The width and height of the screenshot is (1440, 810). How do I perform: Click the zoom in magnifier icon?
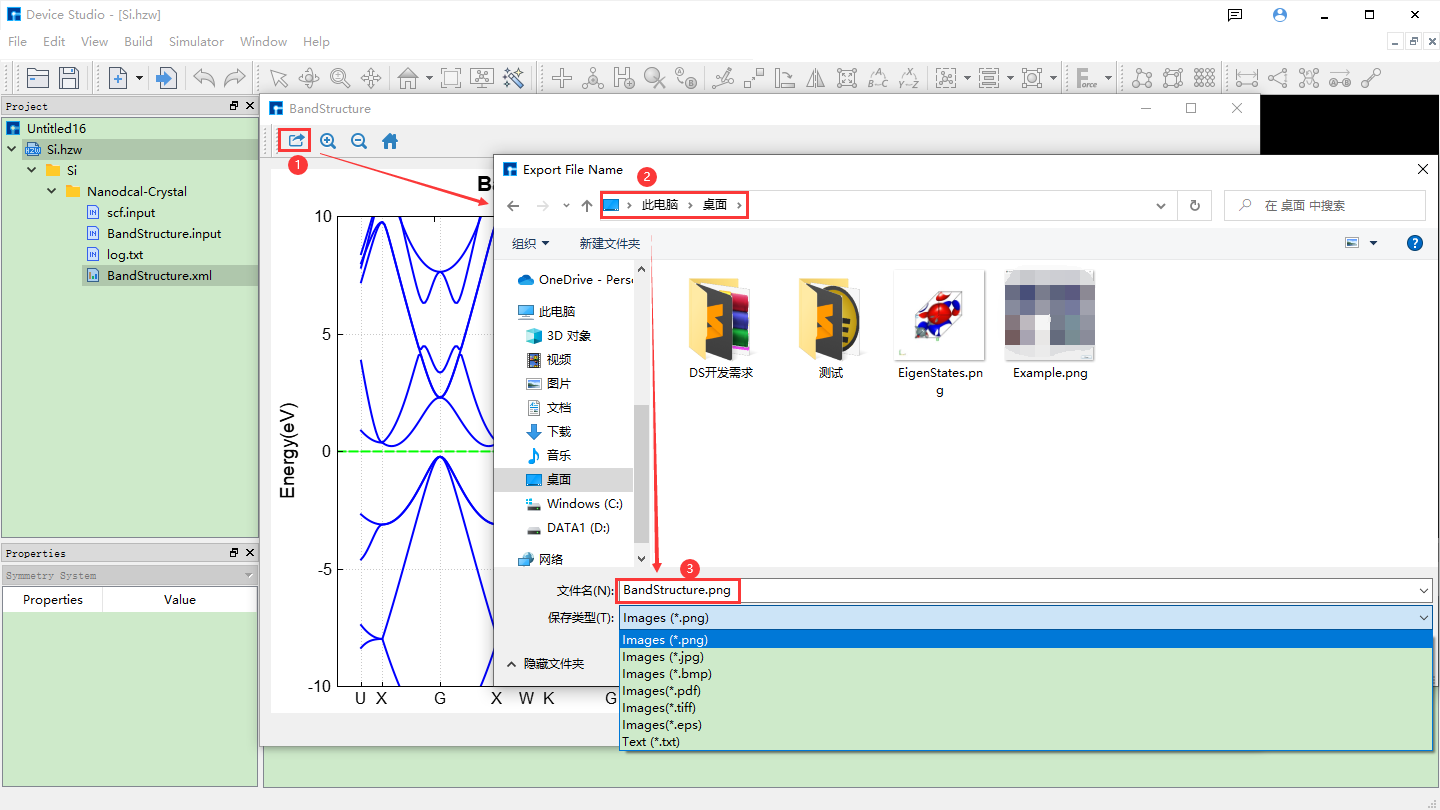pyautogui.click(x=328, y=142)
